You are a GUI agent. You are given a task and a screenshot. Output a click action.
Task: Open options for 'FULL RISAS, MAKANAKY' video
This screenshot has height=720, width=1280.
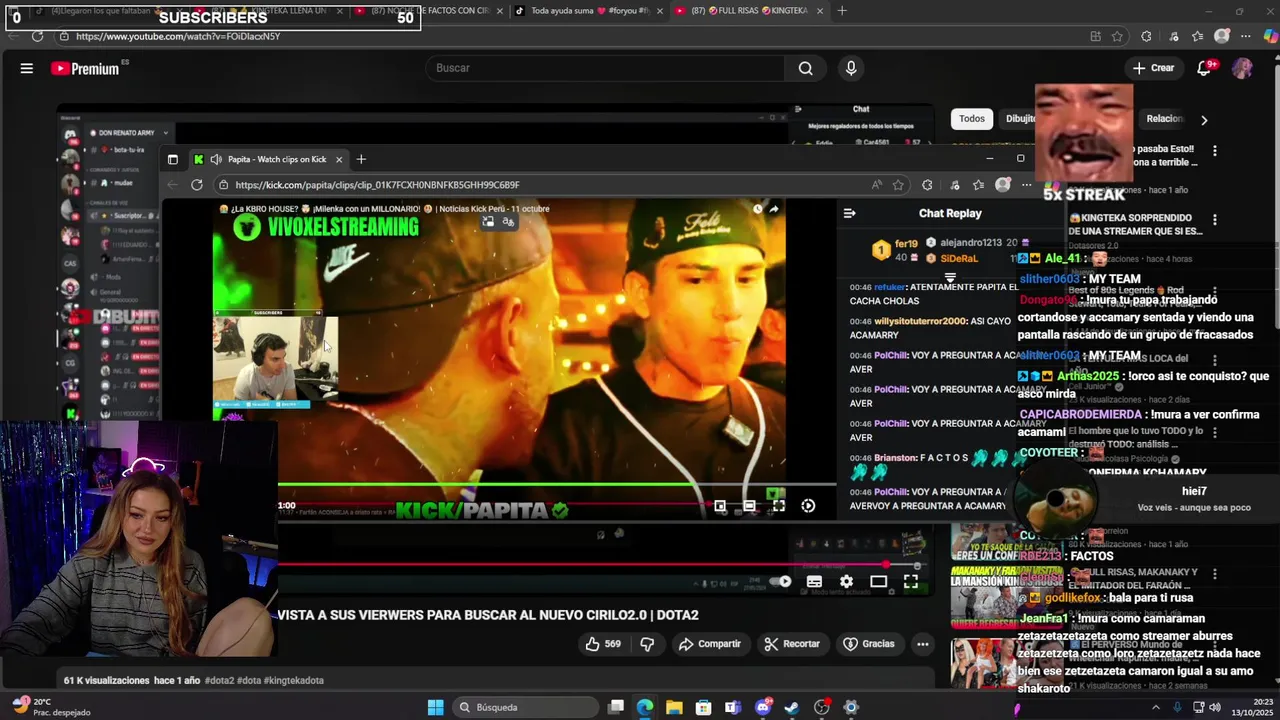(x=1215, y=575)
